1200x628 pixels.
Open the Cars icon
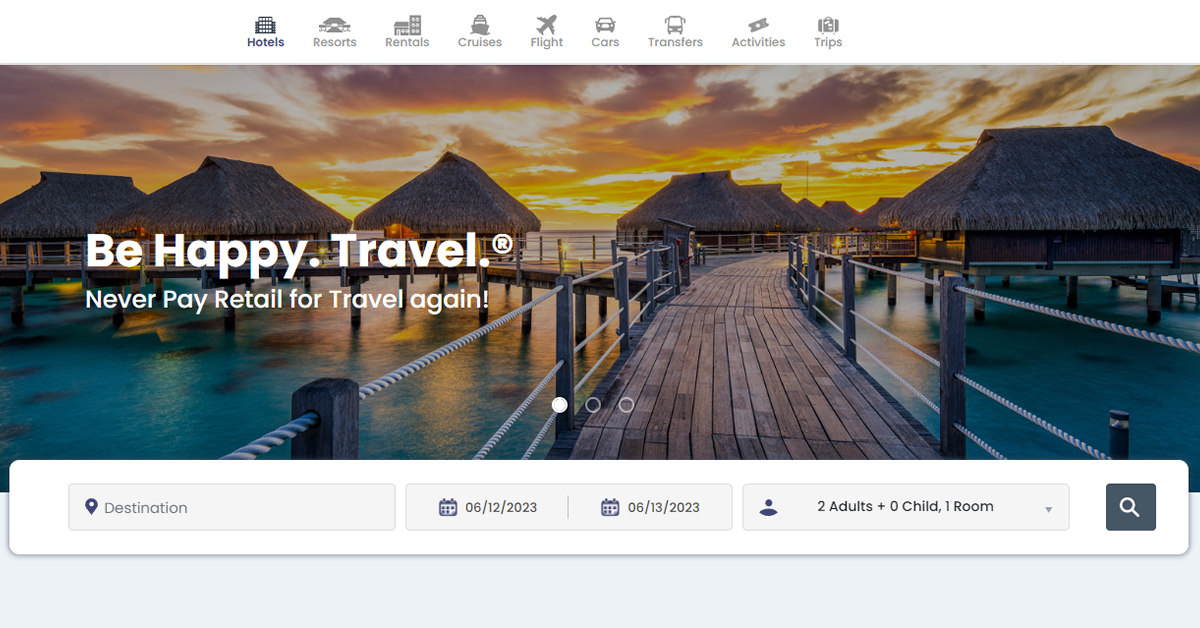[604, 24]
